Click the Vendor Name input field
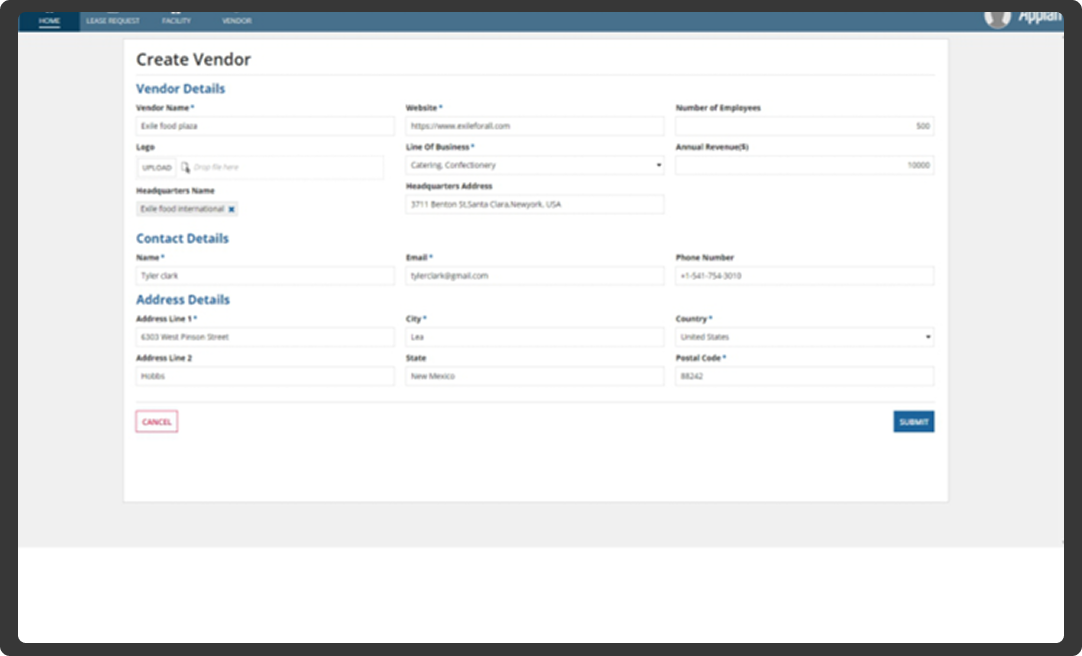 (x=265, y=125)
